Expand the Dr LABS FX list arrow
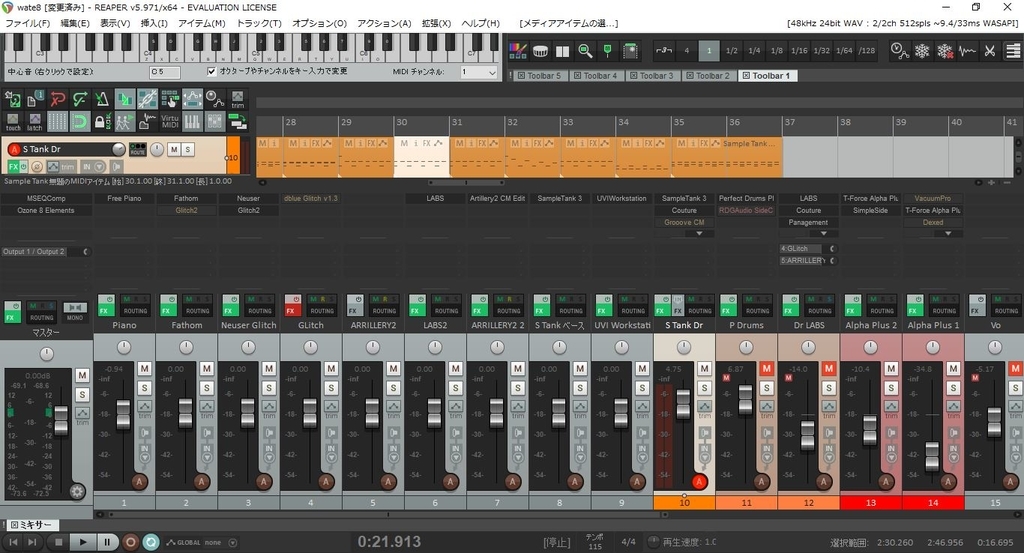 click(x=824, y=234)
